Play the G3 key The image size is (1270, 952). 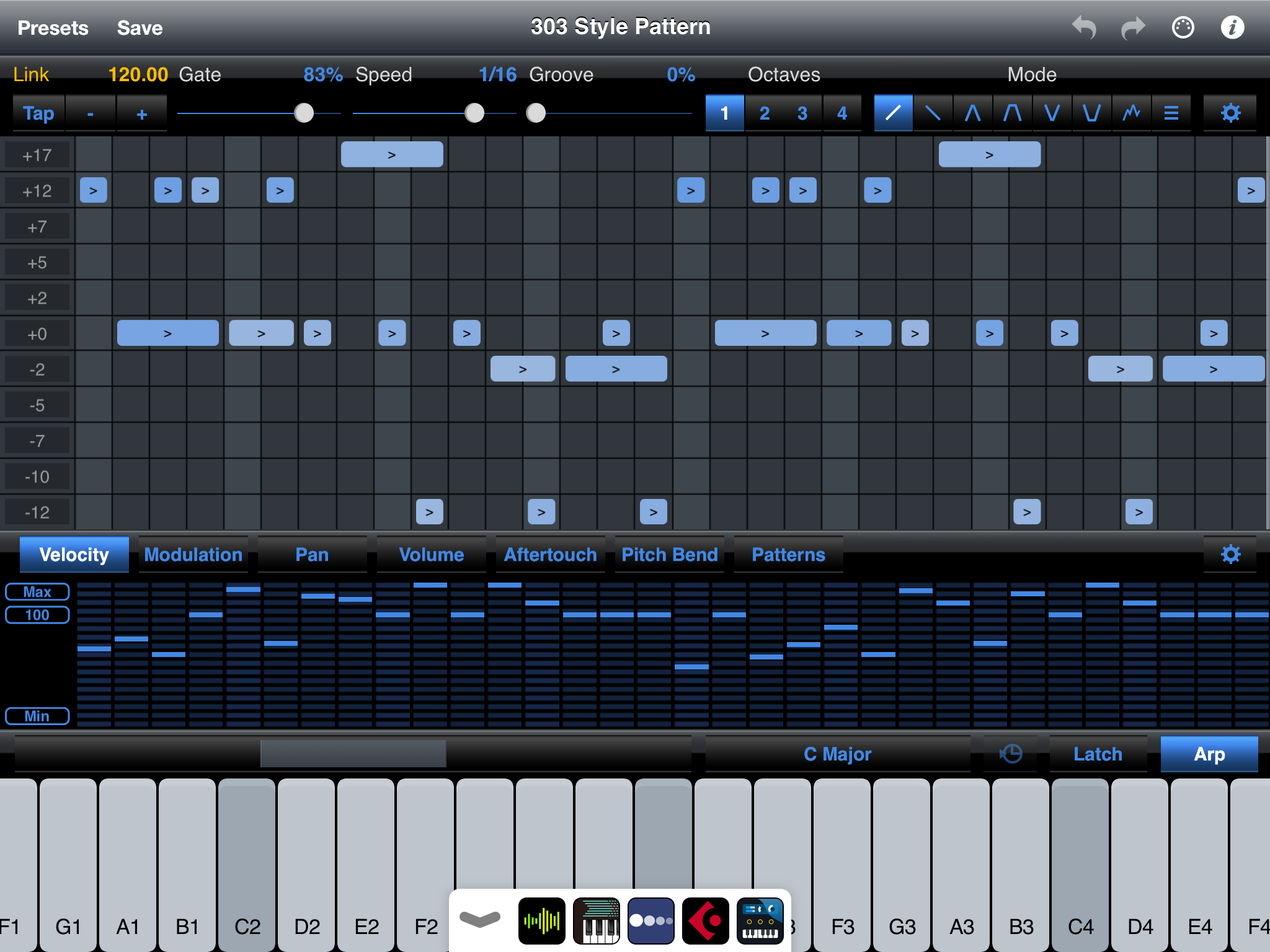(902, 865)
